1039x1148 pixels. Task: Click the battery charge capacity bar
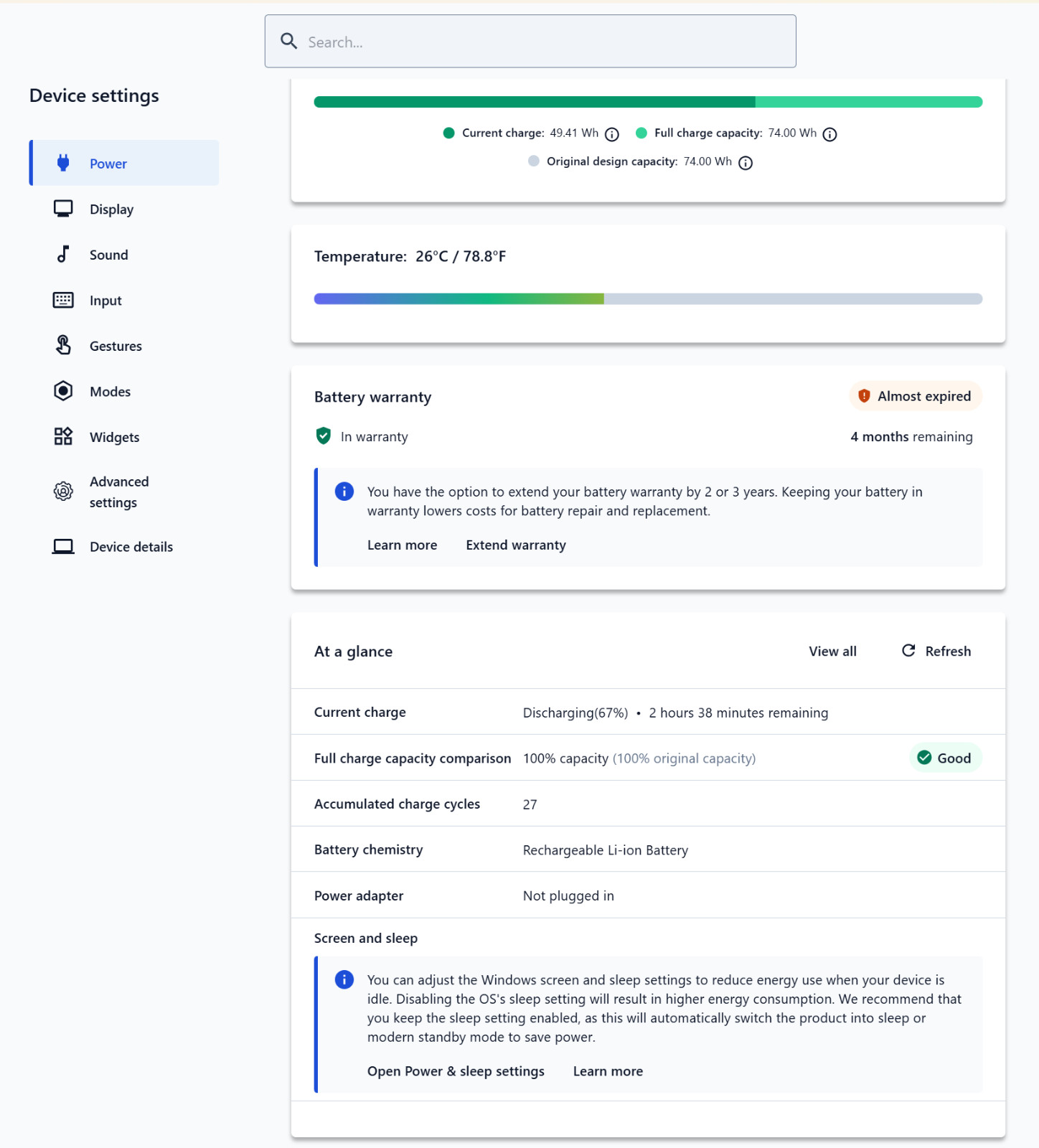click(648, 102)
